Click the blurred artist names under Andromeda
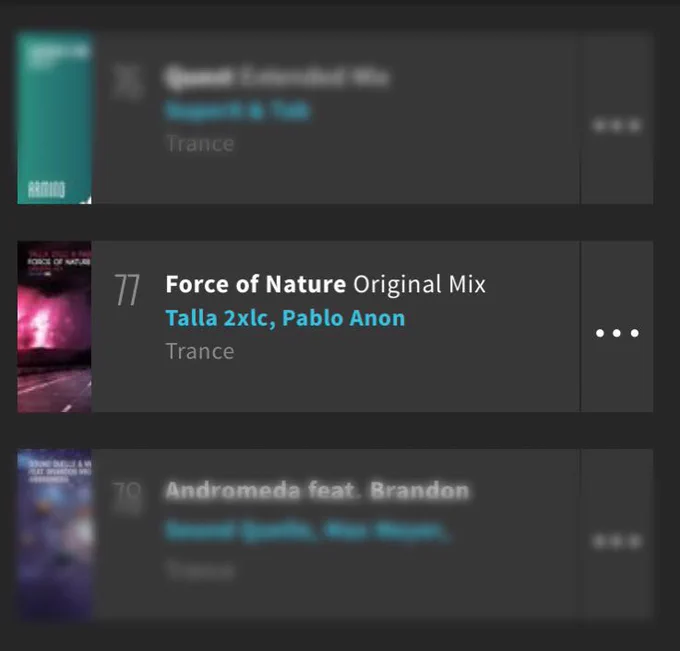The image size is (680, 651). point(306,530)
